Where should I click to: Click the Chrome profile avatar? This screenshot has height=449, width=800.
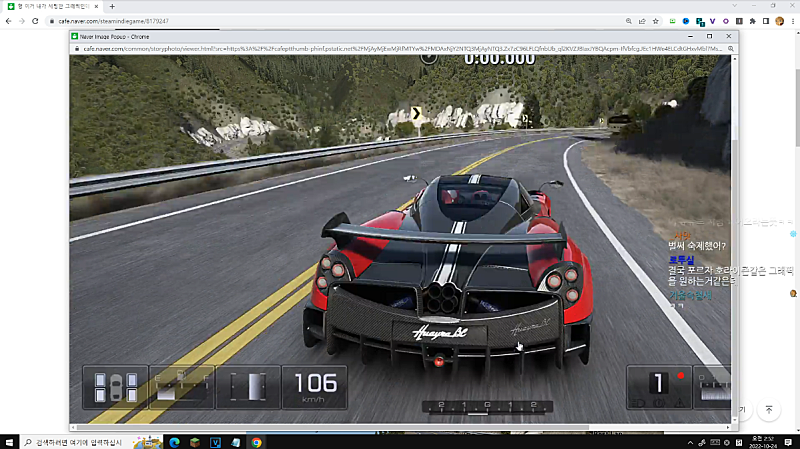click(777, 20)
